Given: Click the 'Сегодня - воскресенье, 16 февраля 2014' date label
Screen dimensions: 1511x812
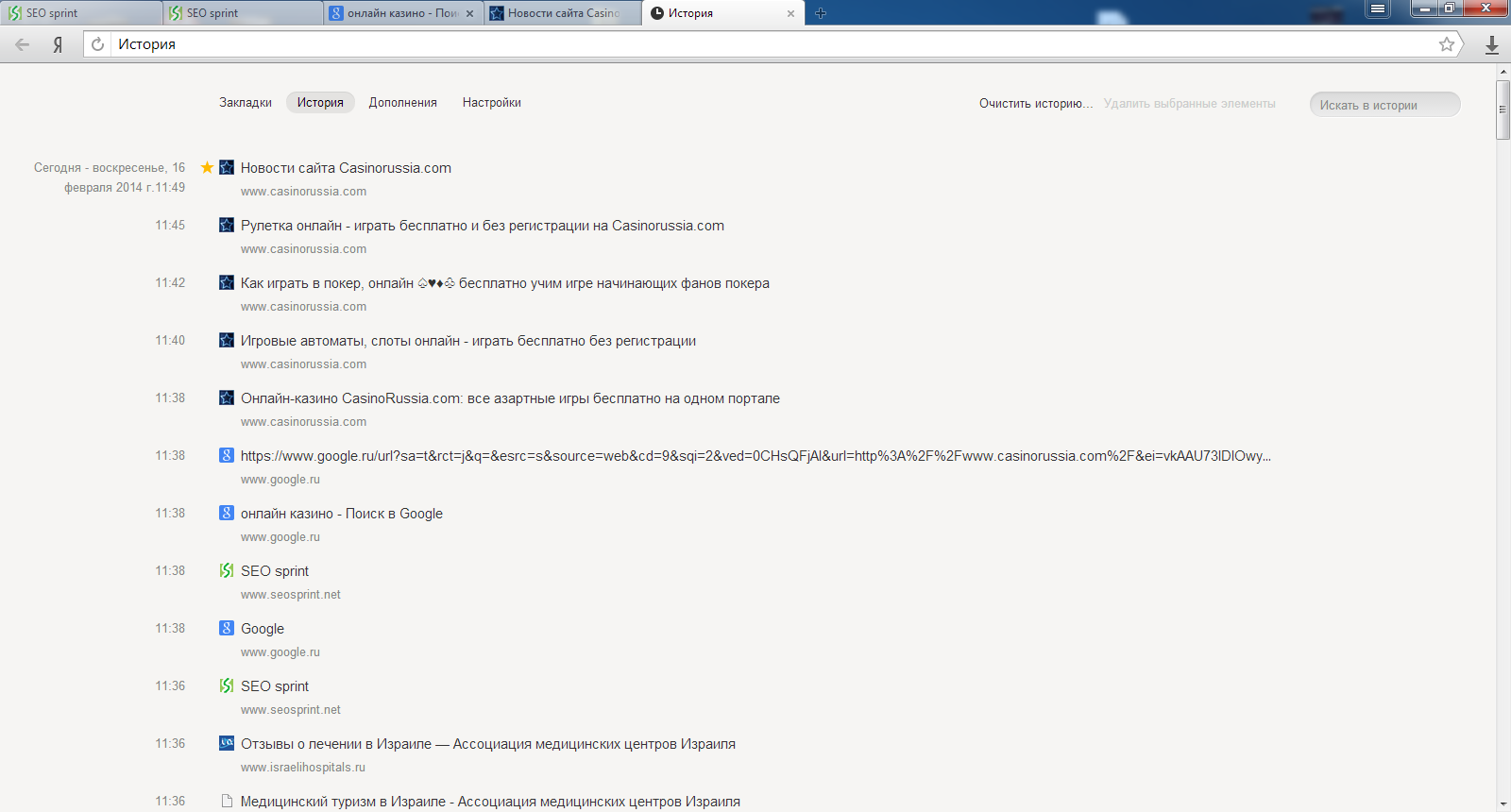Looking at the screenshot, I should (110, 178).
